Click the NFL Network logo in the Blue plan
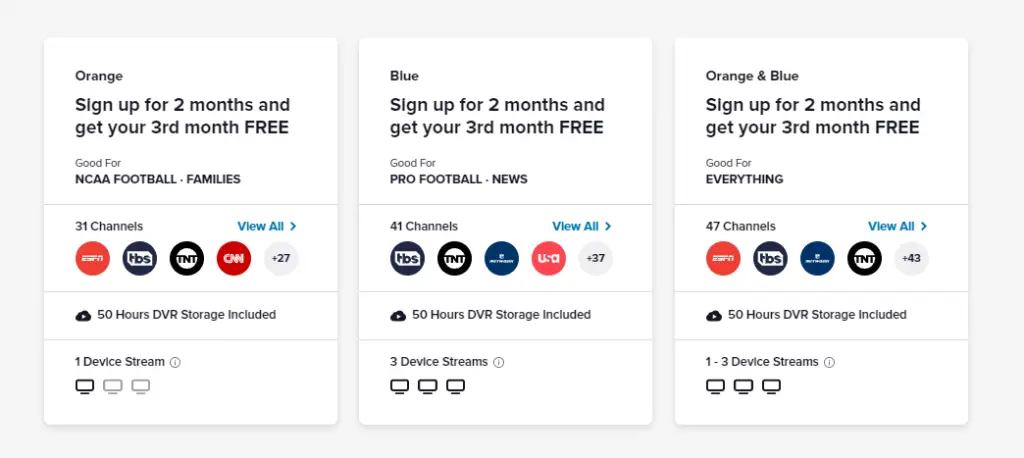 point(502,258)
